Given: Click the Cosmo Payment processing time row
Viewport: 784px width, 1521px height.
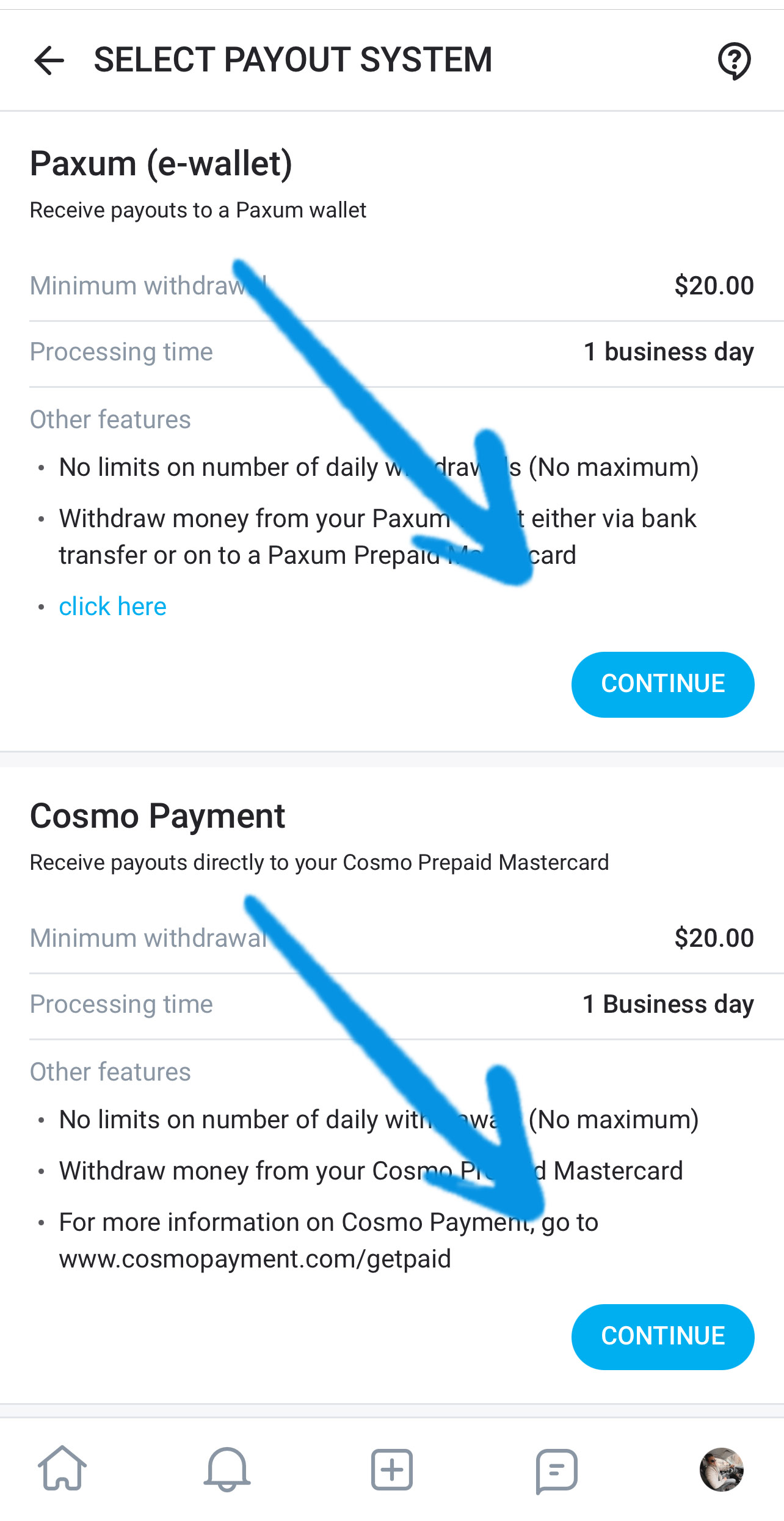Looking at the screenshot, I should pyautogui.click(x=122, y=1004).
